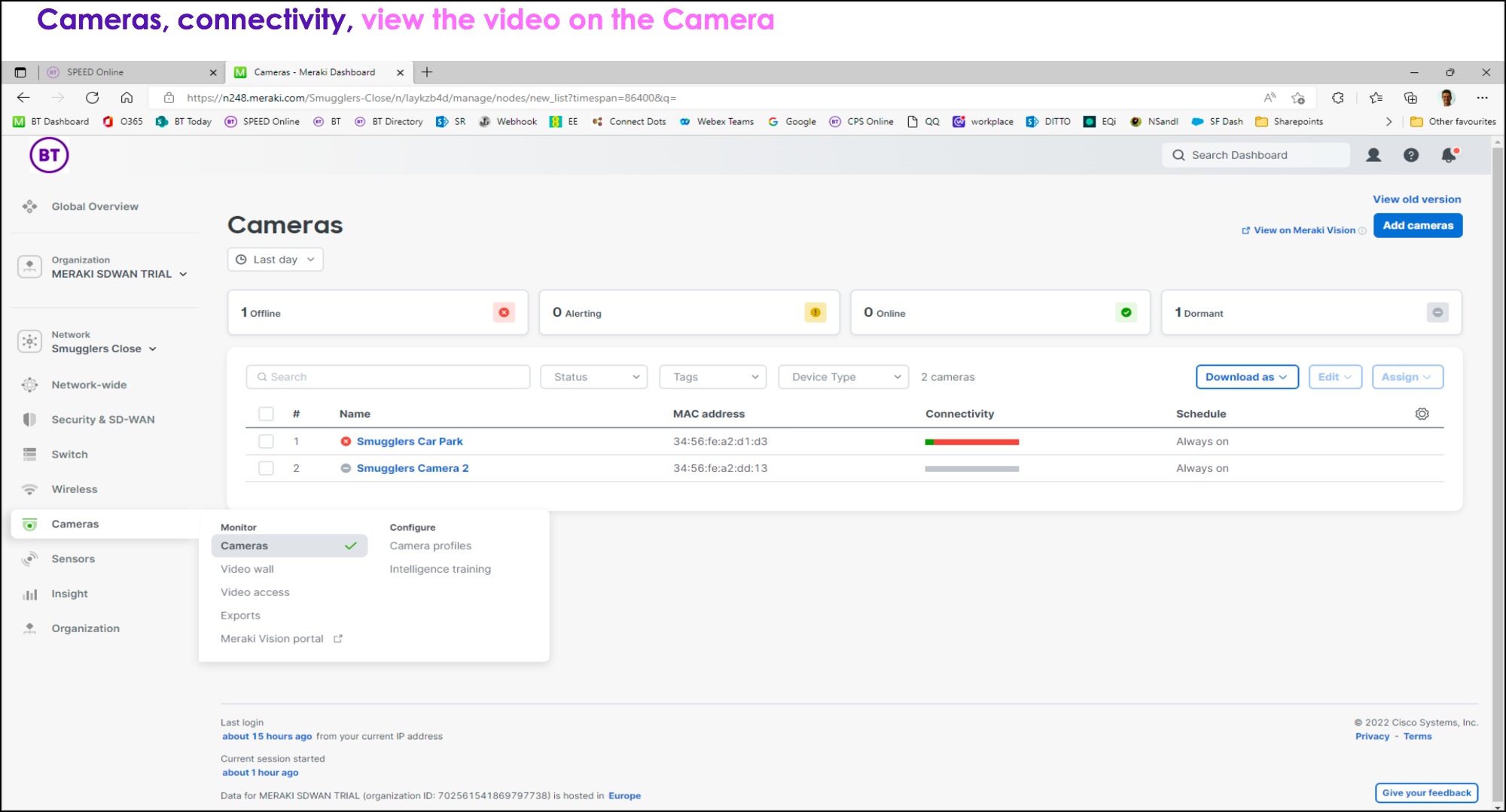Select Intelligence training under Configure
Screen dimensions: 1506x812
[x=440, y=569]
